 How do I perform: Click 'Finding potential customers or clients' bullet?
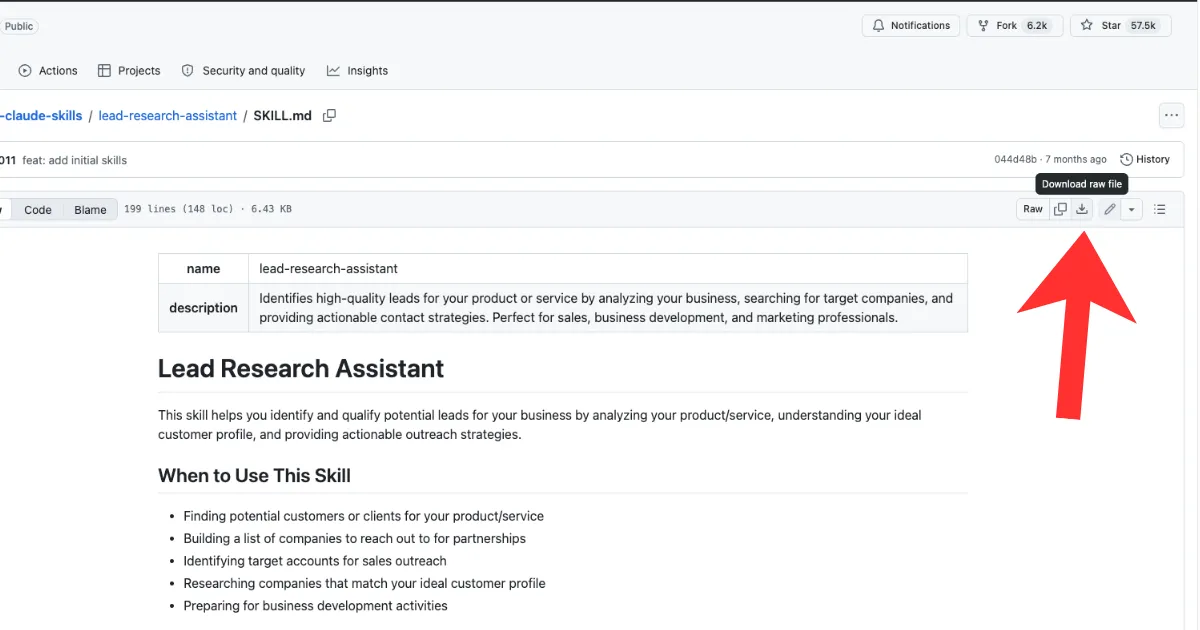point(364,516)
